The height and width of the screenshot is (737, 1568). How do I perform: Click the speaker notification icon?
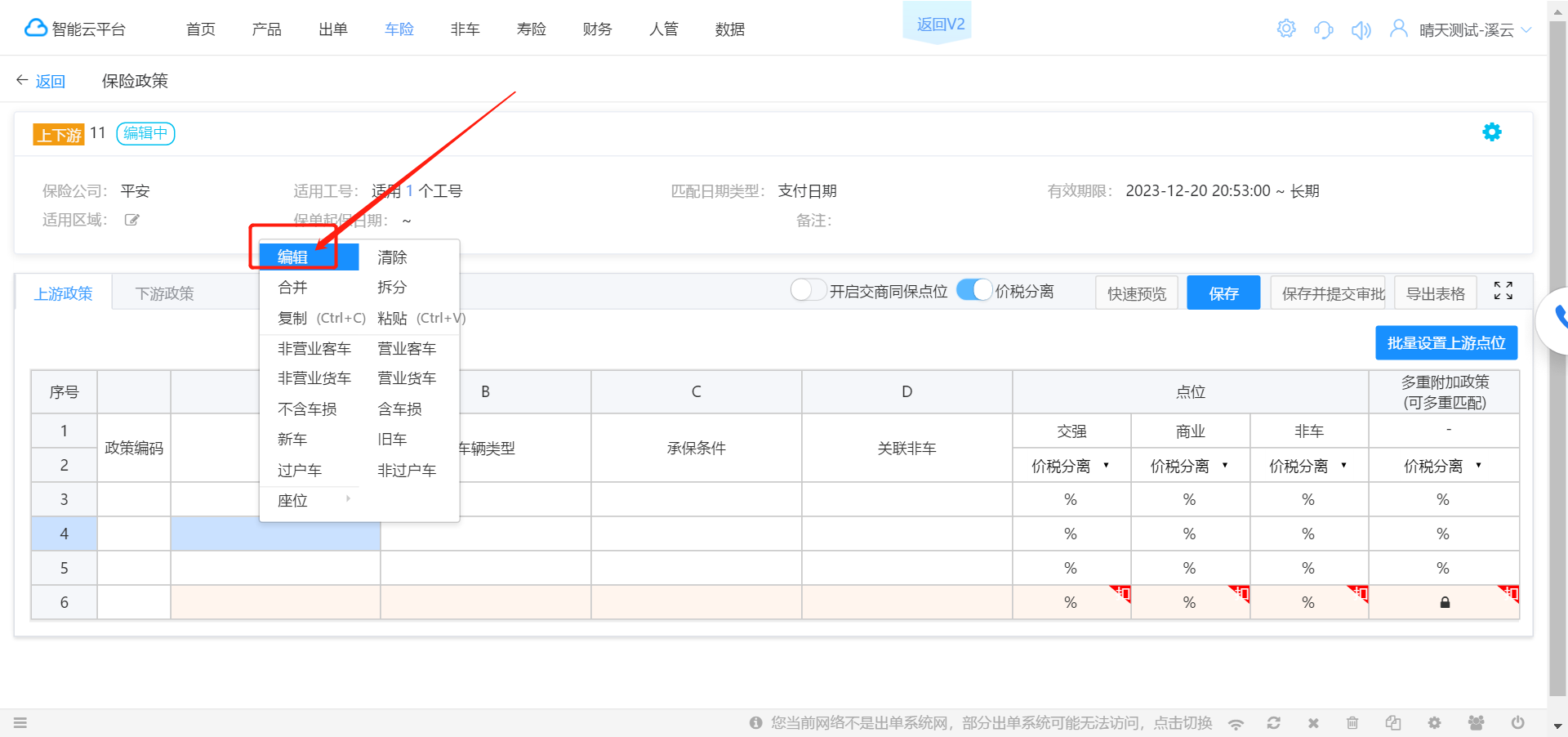1361,30
